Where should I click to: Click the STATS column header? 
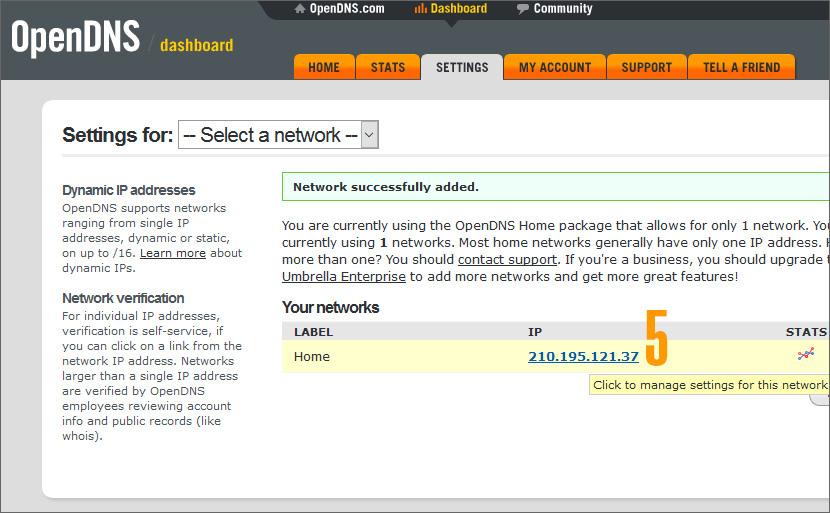[x=806, y=332]
